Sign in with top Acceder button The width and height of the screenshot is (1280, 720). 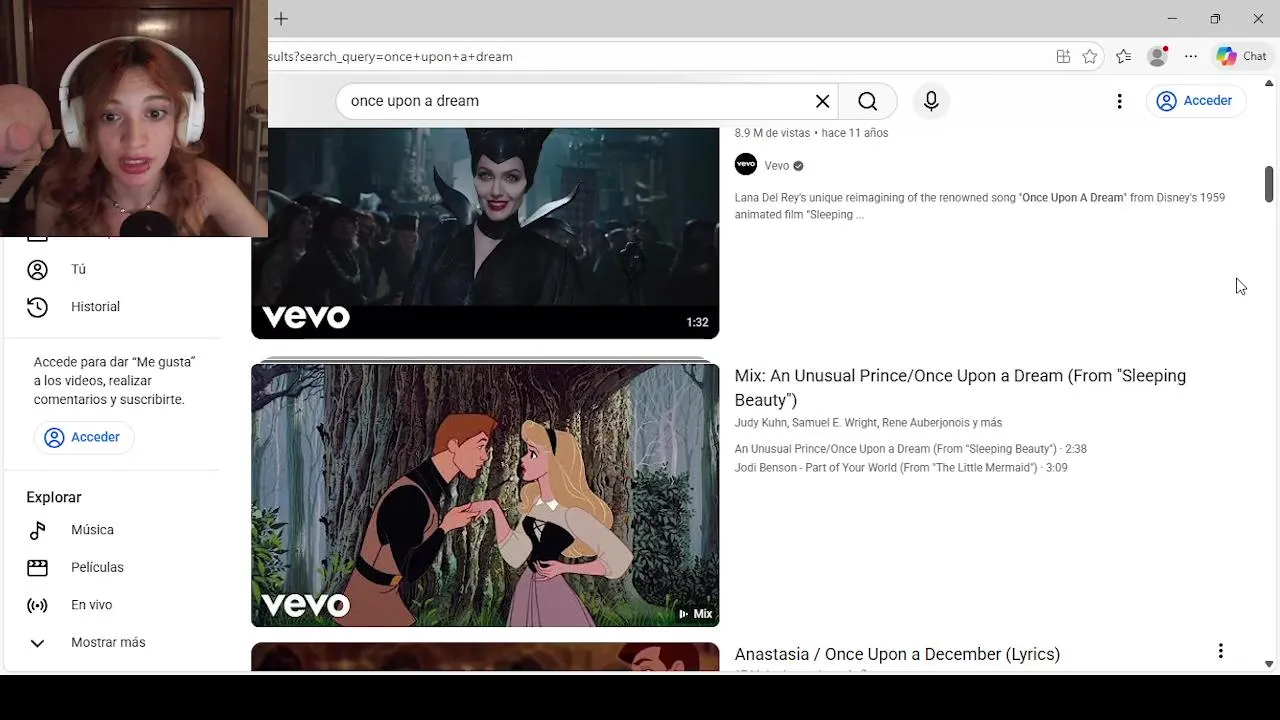(1195, 101)
